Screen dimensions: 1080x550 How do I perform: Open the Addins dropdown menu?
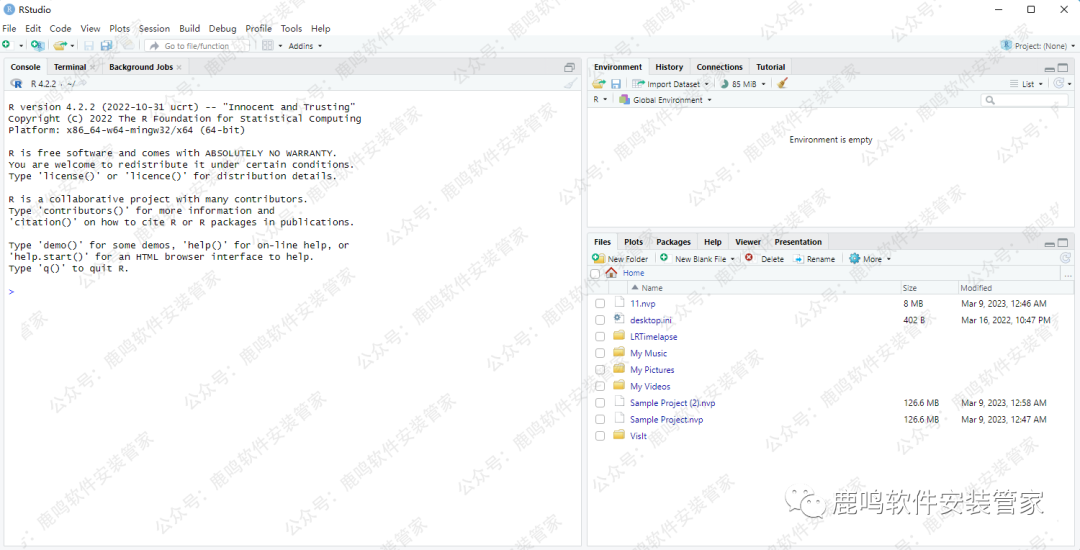(x=305, y=46)
